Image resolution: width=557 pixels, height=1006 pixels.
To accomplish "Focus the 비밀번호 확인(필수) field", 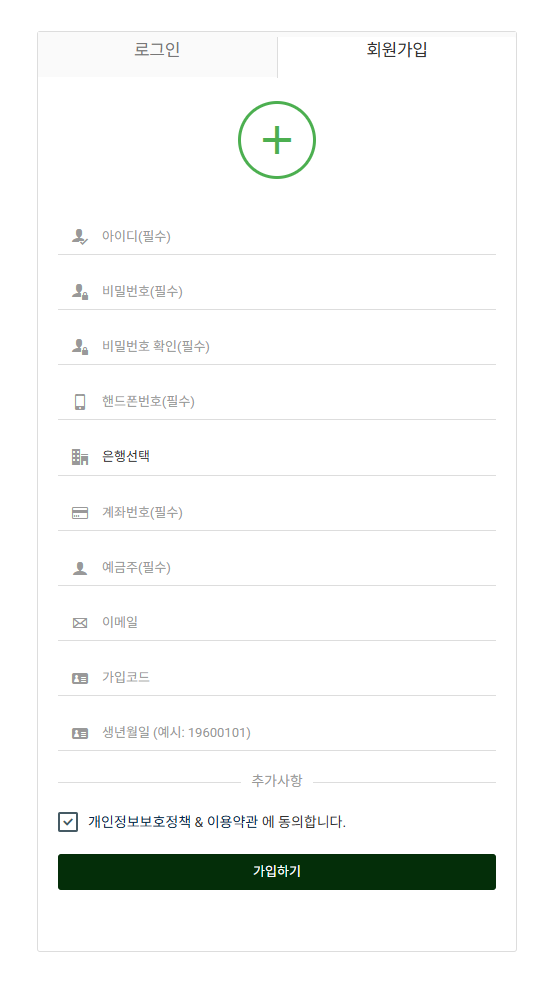I will tap(277, 346).
